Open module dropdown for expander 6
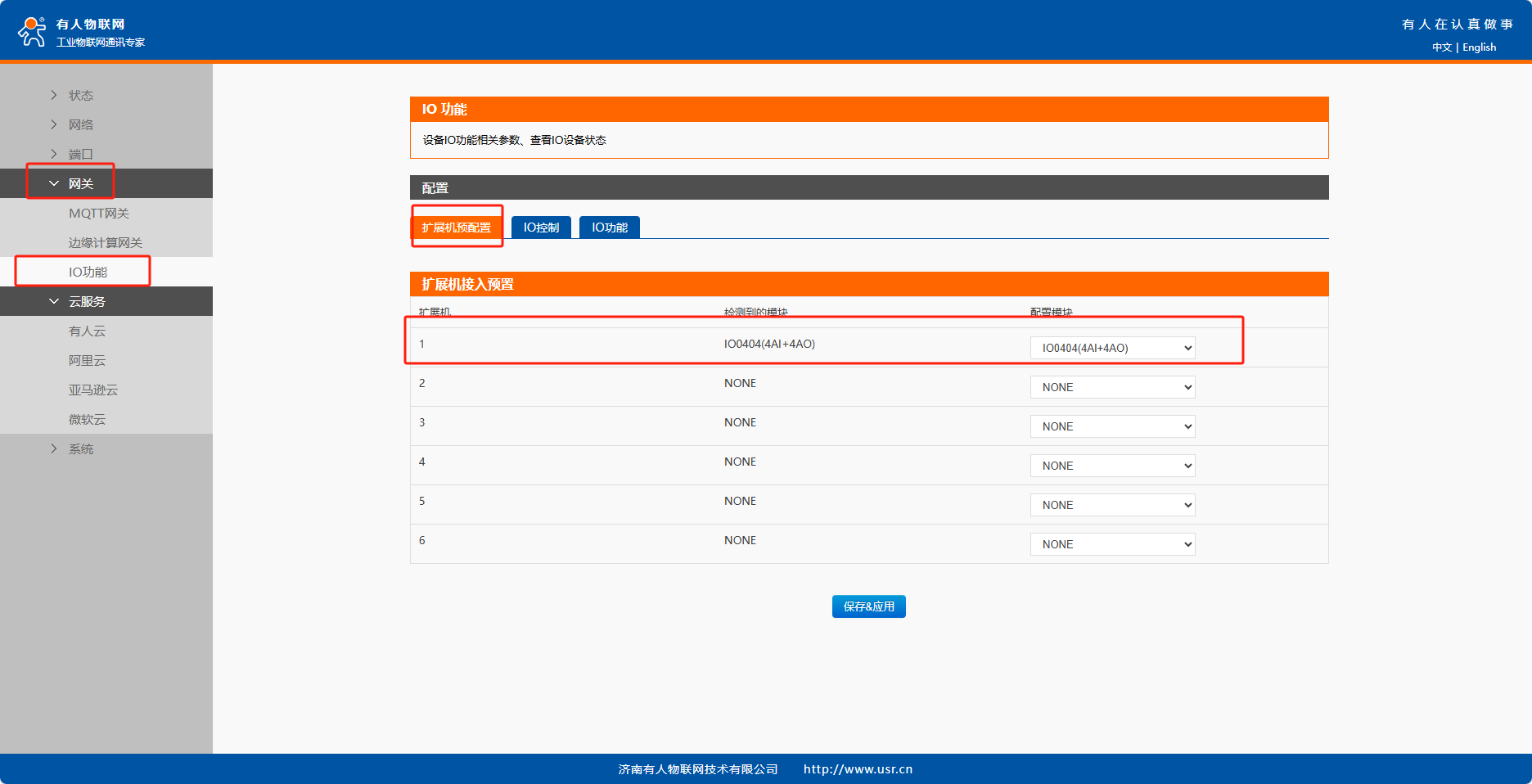 click(x=1112, y=544)
